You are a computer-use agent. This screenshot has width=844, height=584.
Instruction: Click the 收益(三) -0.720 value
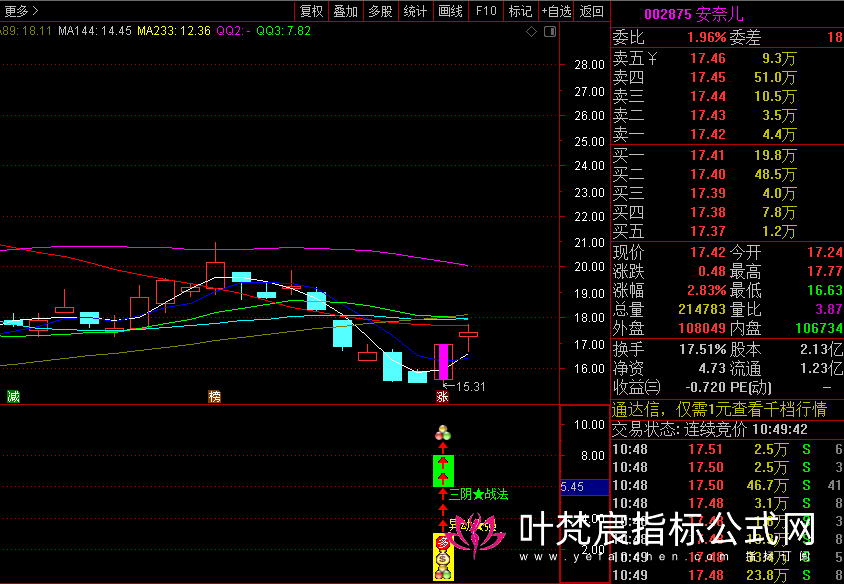point(705,387)
